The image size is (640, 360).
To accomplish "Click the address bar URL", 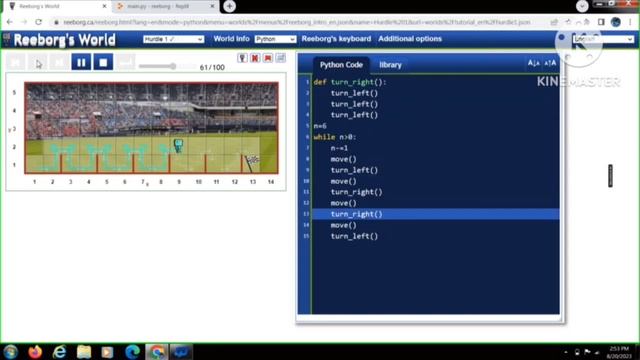I will tap(297, 22).
